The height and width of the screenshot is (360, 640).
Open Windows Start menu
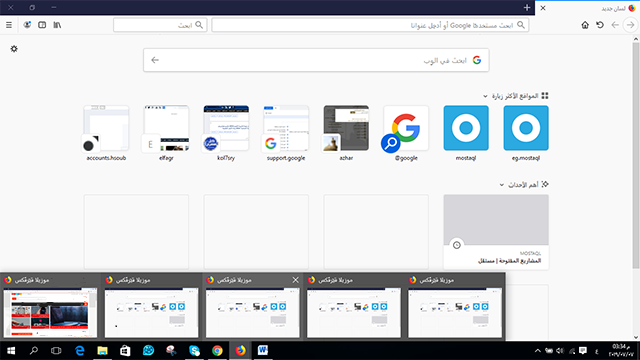pyautogui.click(x=11, y=351)
